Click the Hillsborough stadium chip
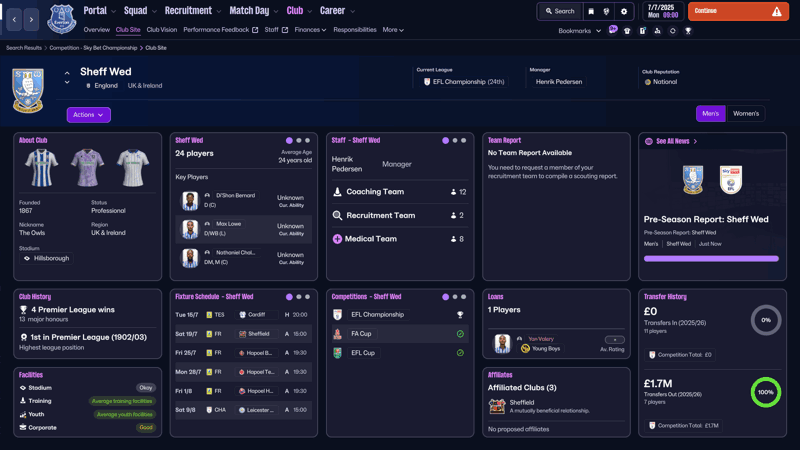Image resolution: width=800 pixels, height=450 pixels. coord(46,258)
